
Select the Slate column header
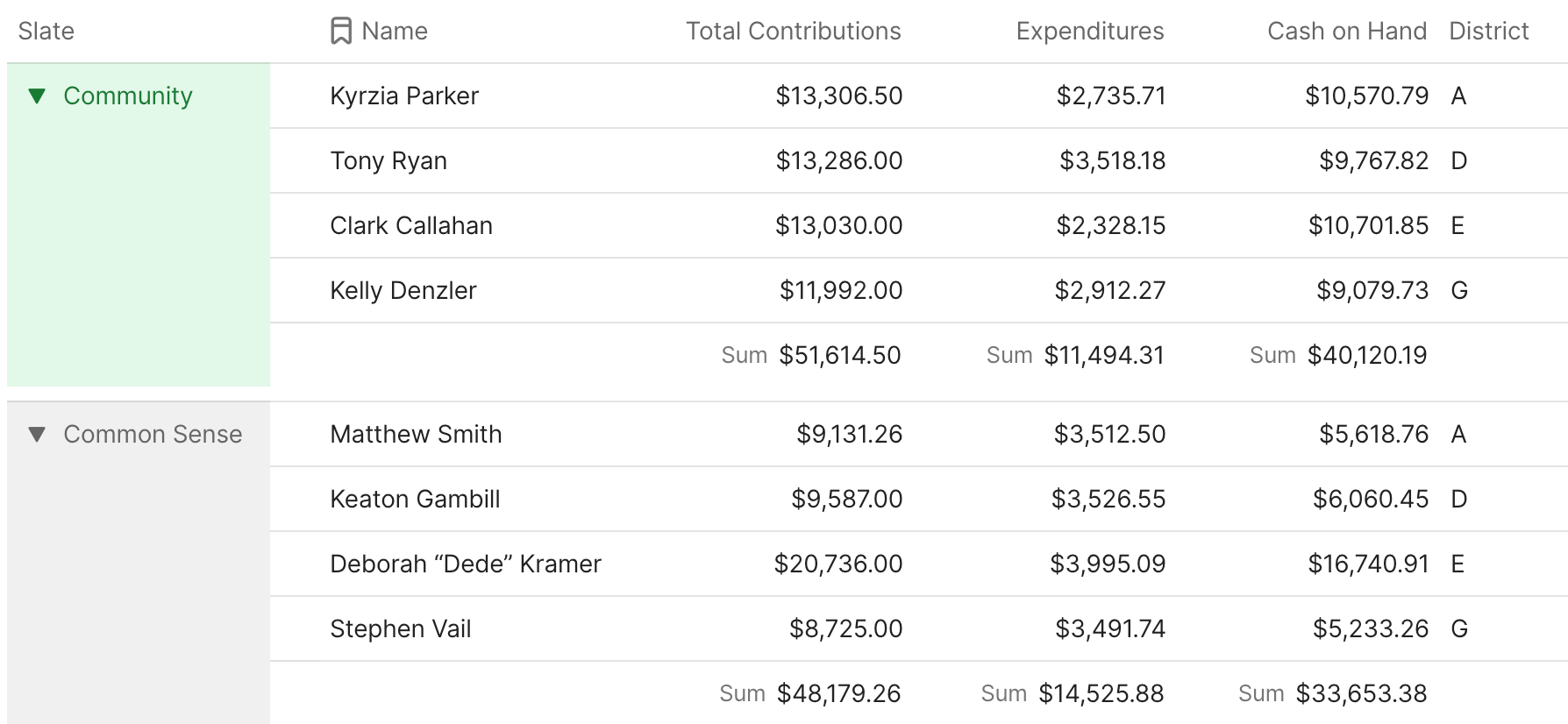tap(46, 32)
